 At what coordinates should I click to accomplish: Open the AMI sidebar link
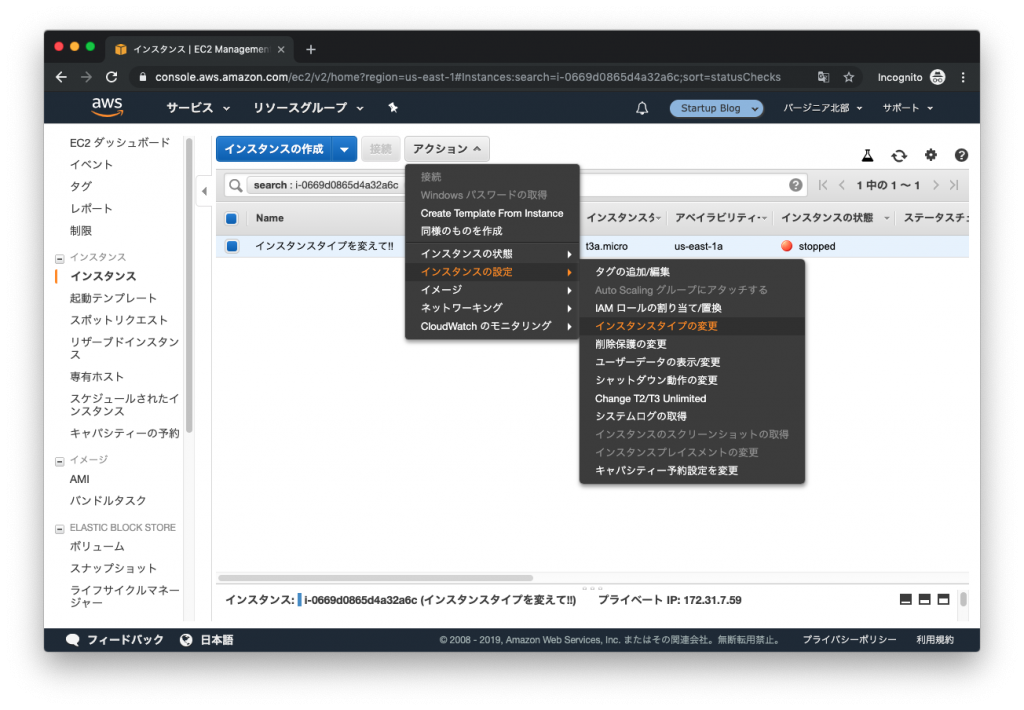[80, 479]
